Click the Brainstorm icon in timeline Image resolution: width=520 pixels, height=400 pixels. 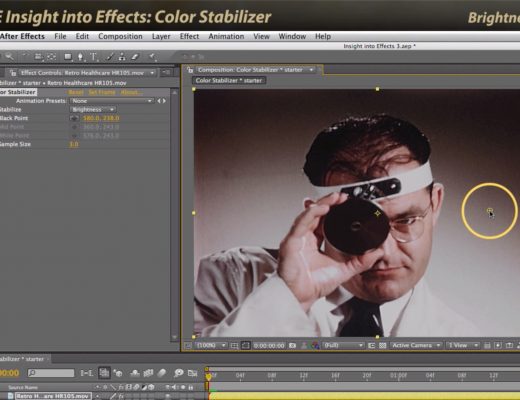click(x=178, y=373)
